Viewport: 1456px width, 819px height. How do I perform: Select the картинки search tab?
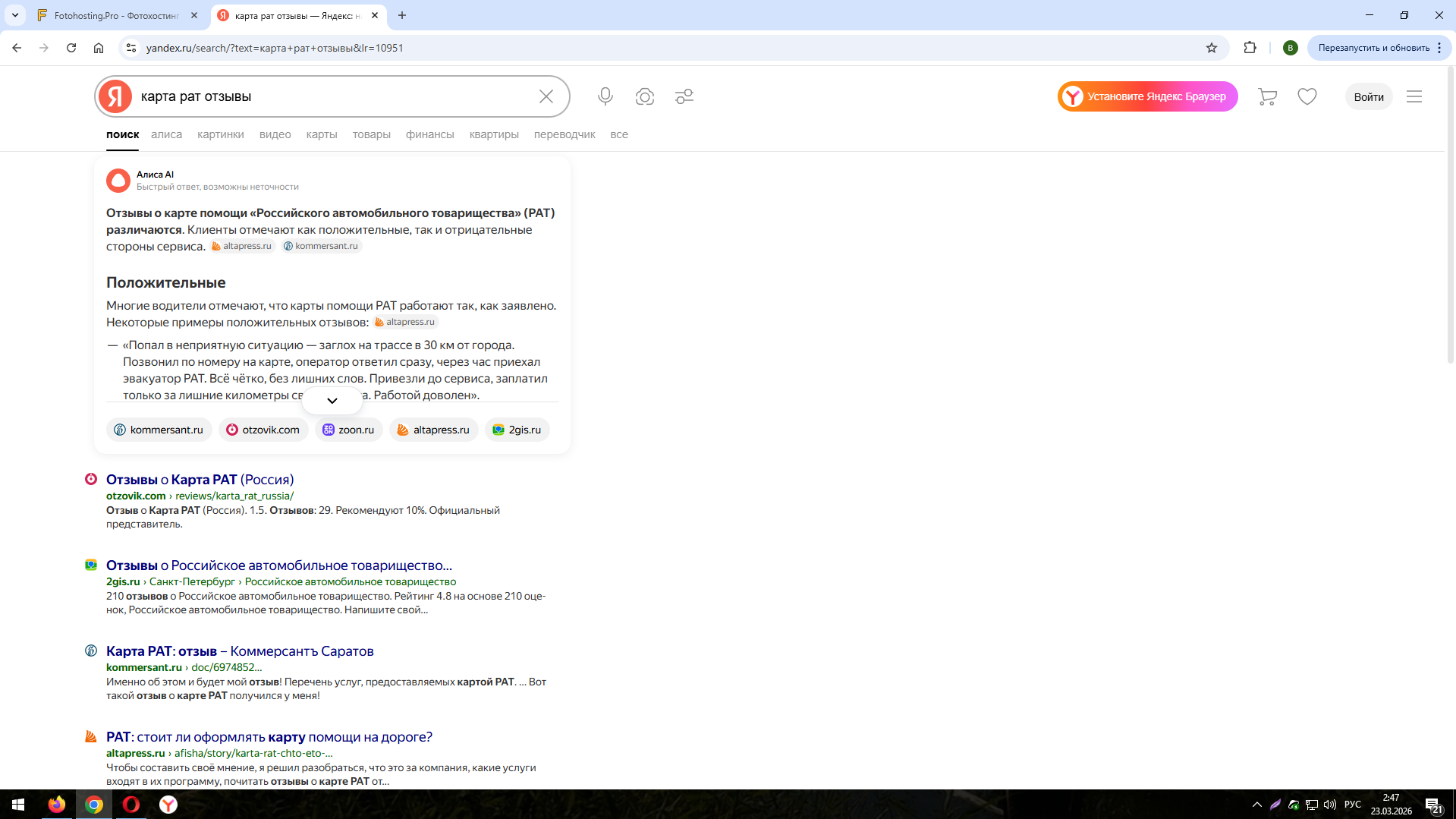(x=221, y=134)
